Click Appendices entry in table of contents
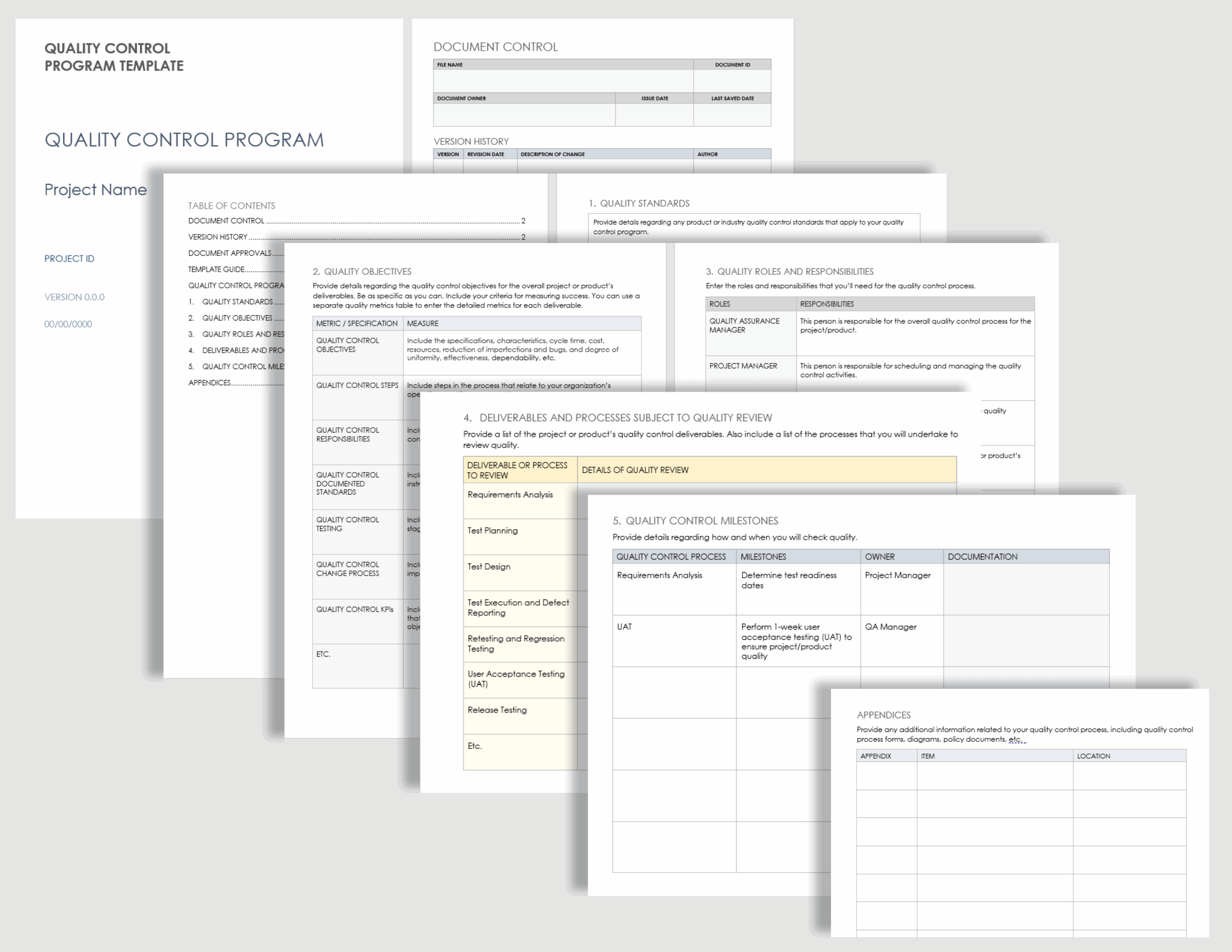 (x=209, y=383)
